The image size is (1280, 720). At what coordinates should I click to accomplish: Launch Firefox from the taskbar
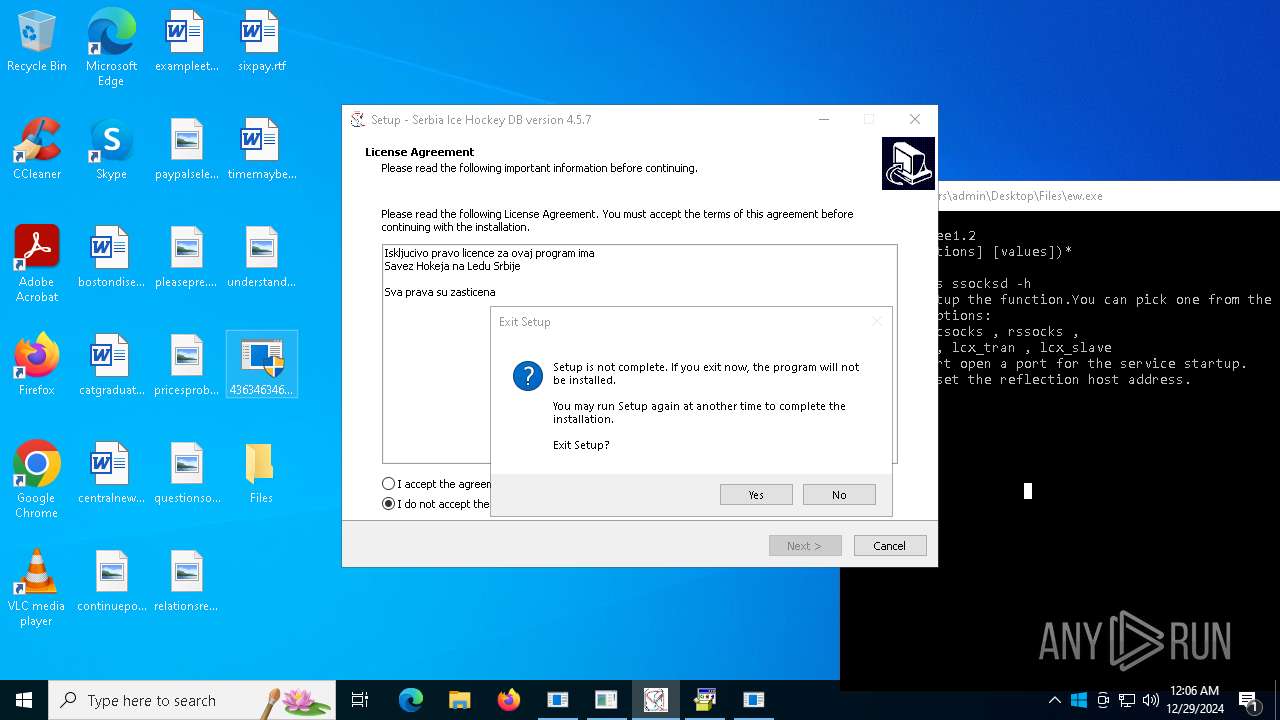pyautogui.click(x=508, y=700)
